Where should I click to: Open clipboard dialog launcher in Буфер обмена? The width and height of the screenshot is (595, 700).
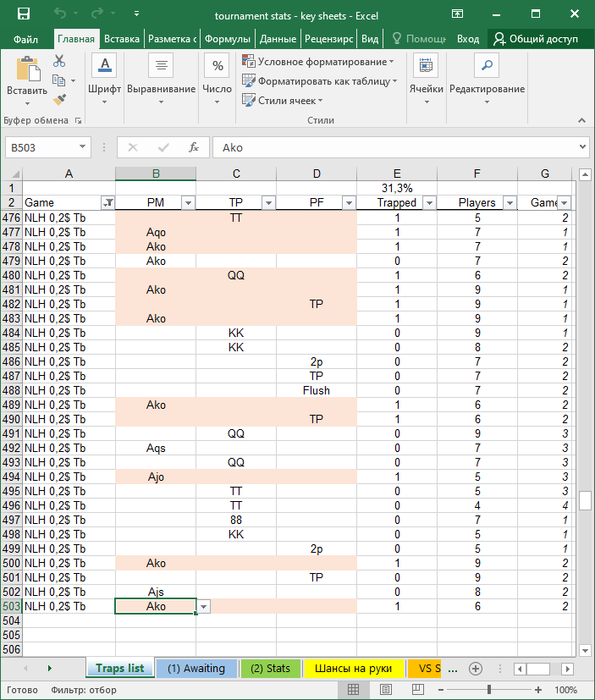(79, 121)
